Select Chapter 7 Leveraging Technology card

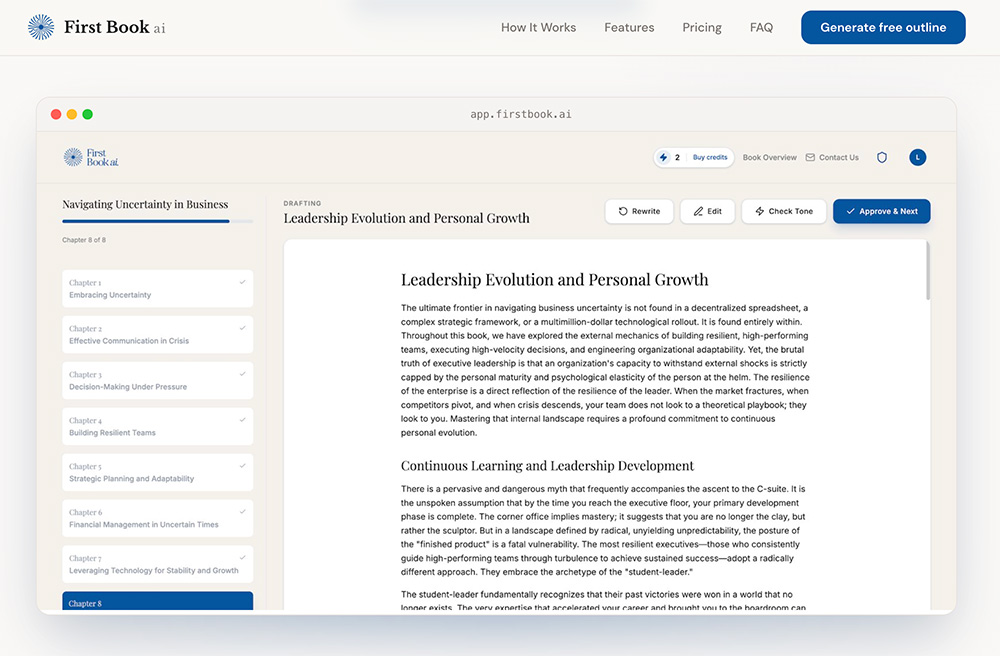coord(158,564)
